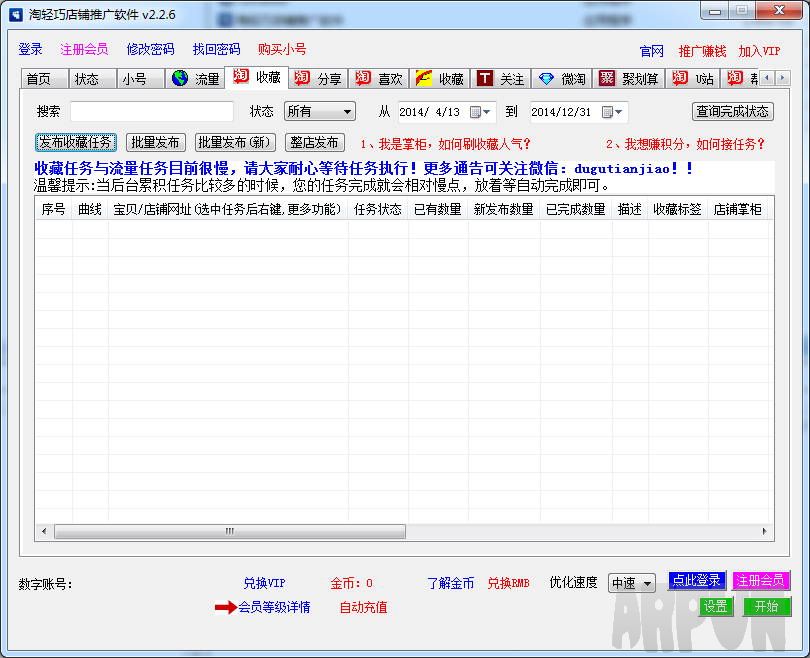Expand the 优化速度 speed dropdown
This screenshot has height=658, width=810.
[x=647, y=584]
